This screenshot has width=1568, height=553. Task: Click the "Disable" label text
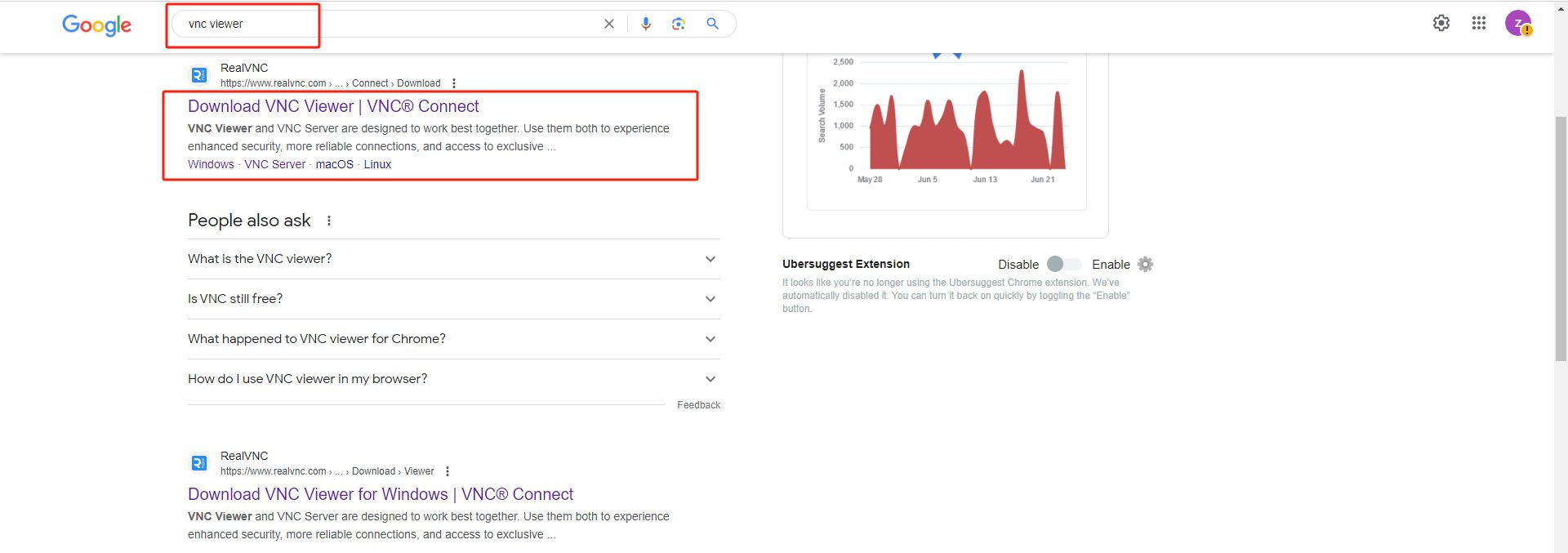(1018, 265)
